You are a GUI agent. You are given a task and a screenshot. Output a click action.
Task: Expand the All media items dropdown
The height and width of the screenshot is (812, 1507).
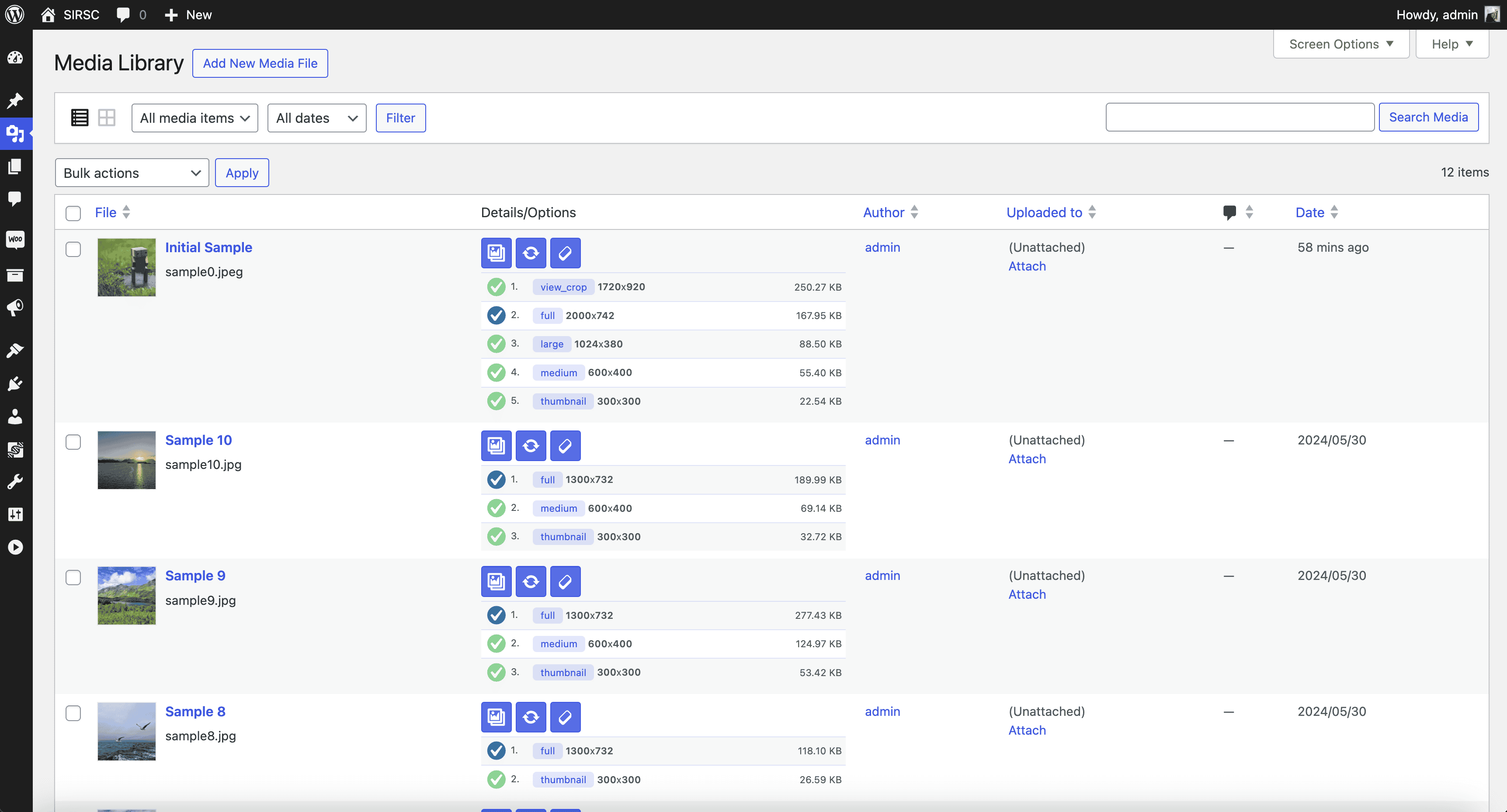point(194,117)
